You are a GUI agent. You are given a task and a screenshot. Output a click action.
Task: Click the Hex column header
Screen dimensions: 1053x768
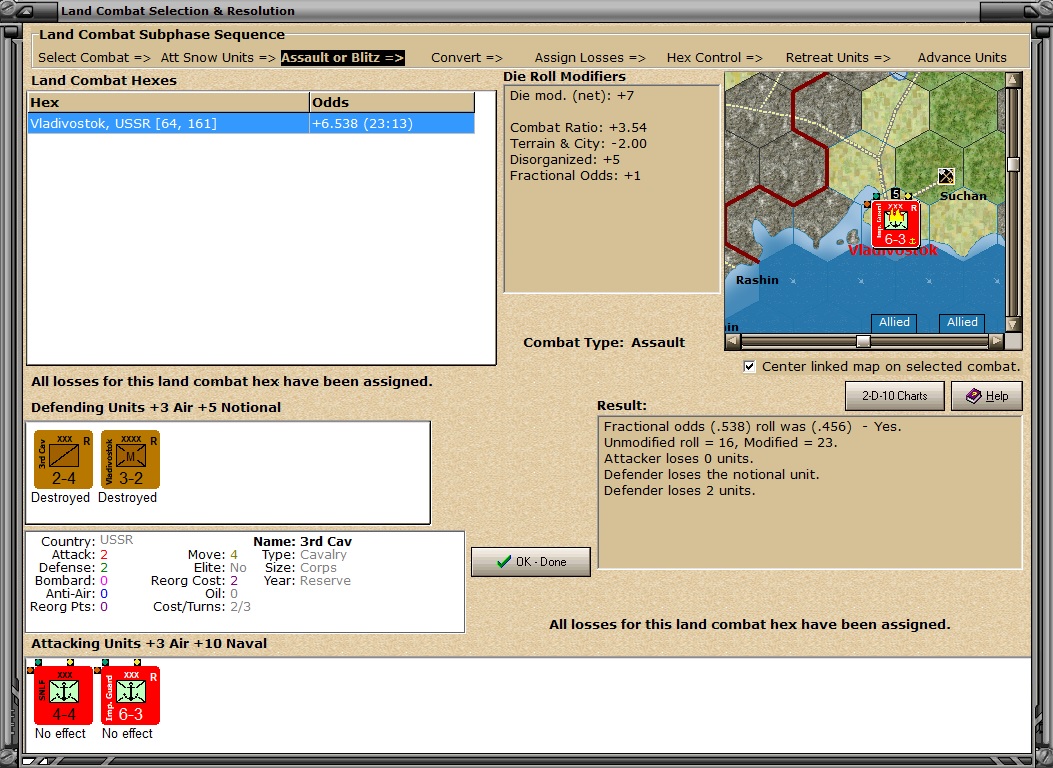coord(169,103)
